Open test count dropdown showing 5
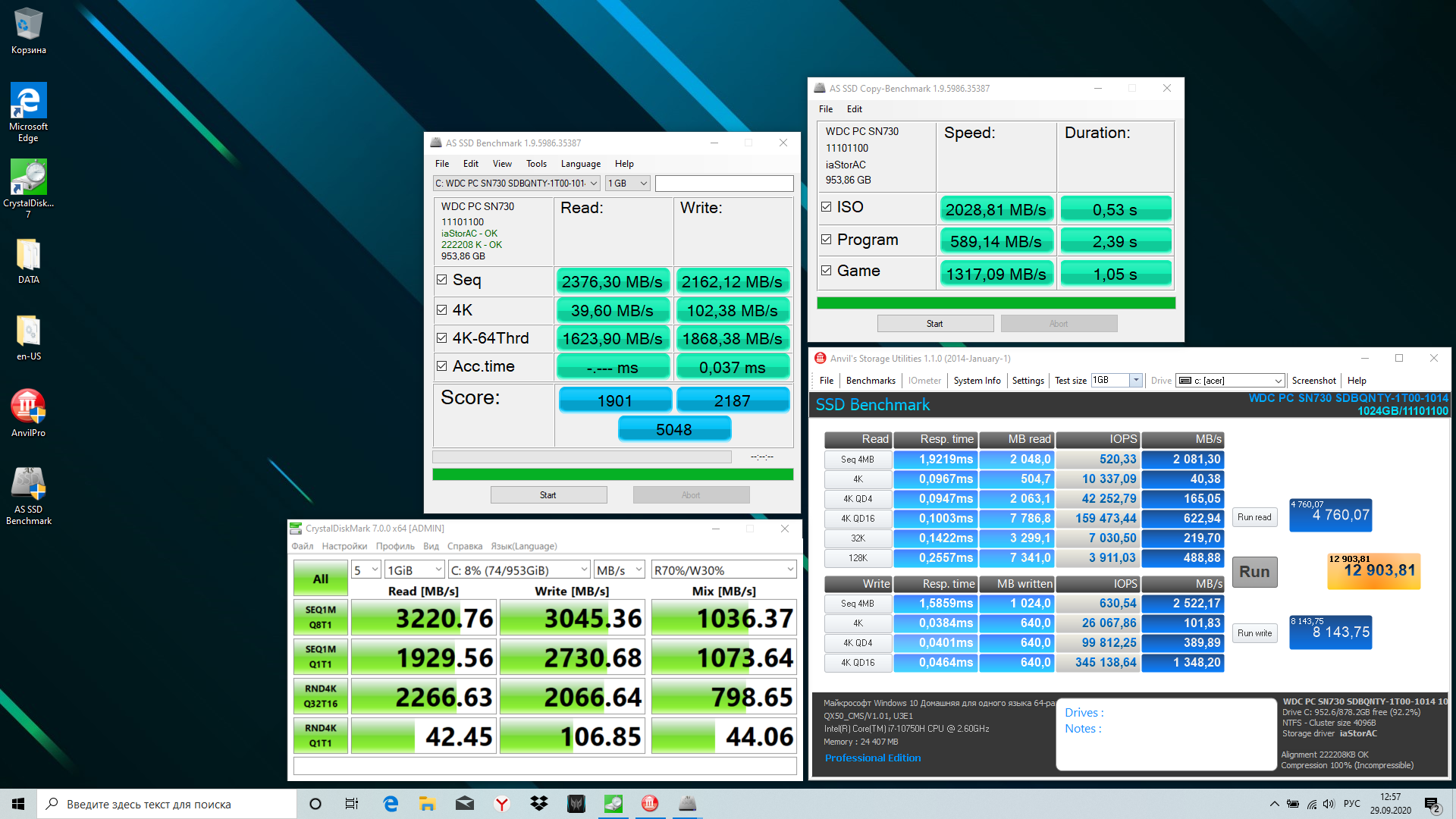 pos(366,570)
